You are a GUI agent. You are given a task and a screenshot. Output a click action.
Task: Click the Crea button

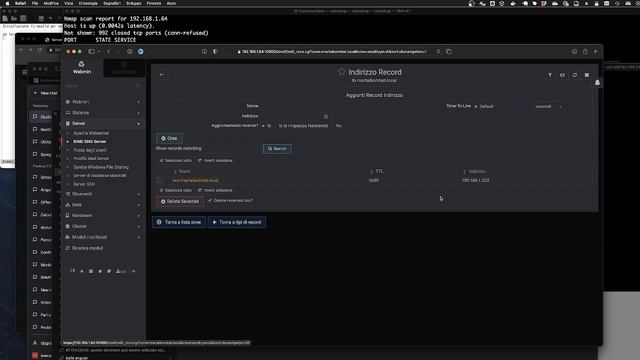click(169, 138)
